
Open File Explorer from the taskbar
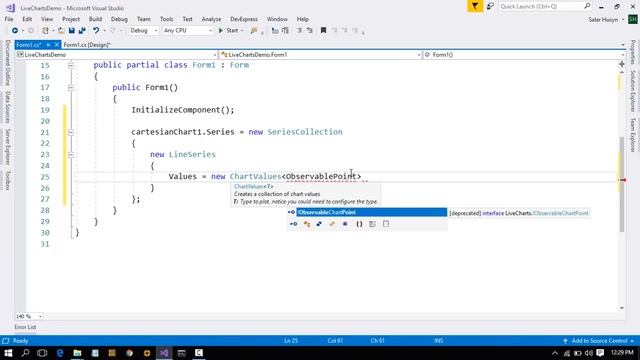tap(77, 353)
